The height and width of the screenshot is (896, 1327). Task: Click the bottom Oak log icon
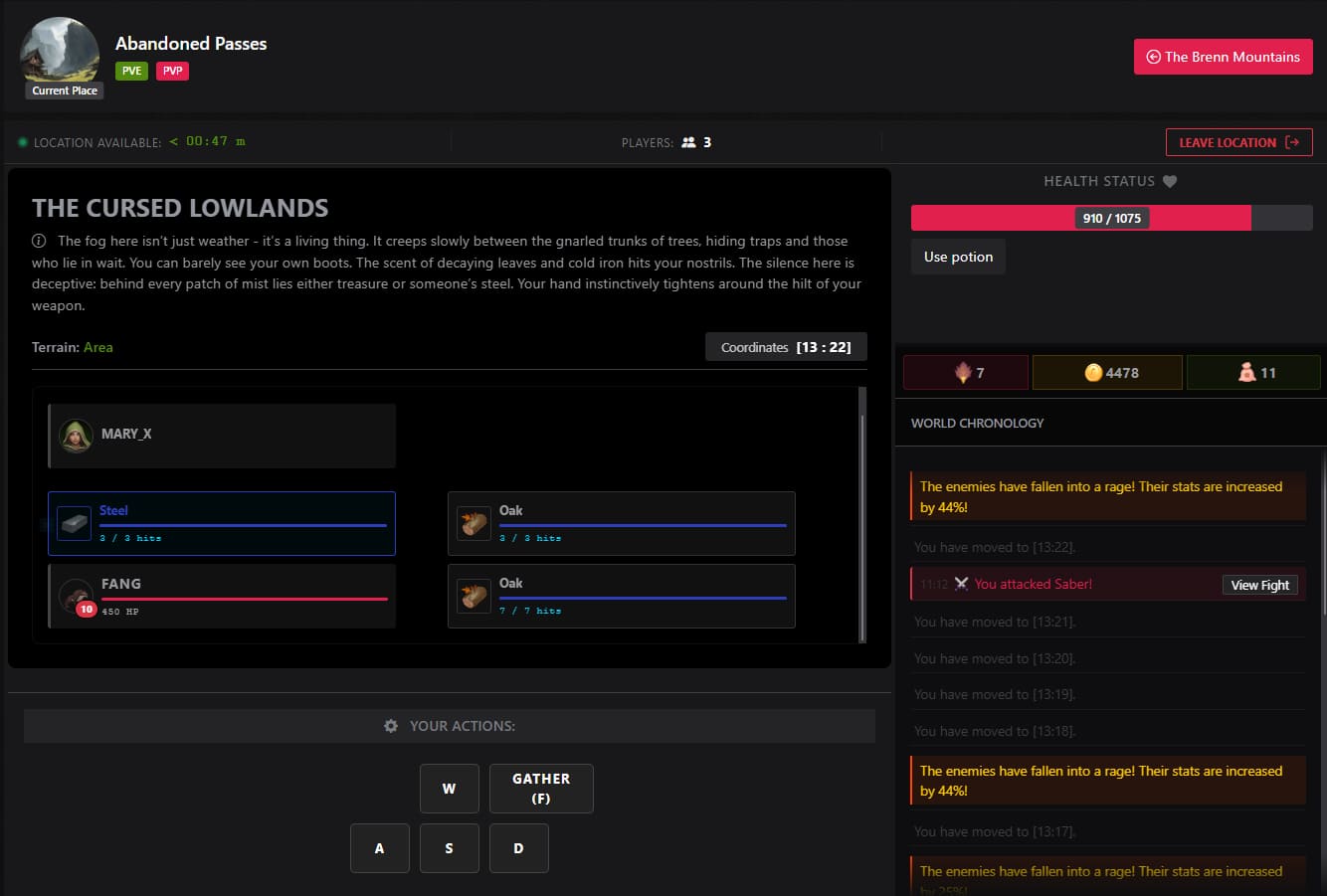(474, 596)
